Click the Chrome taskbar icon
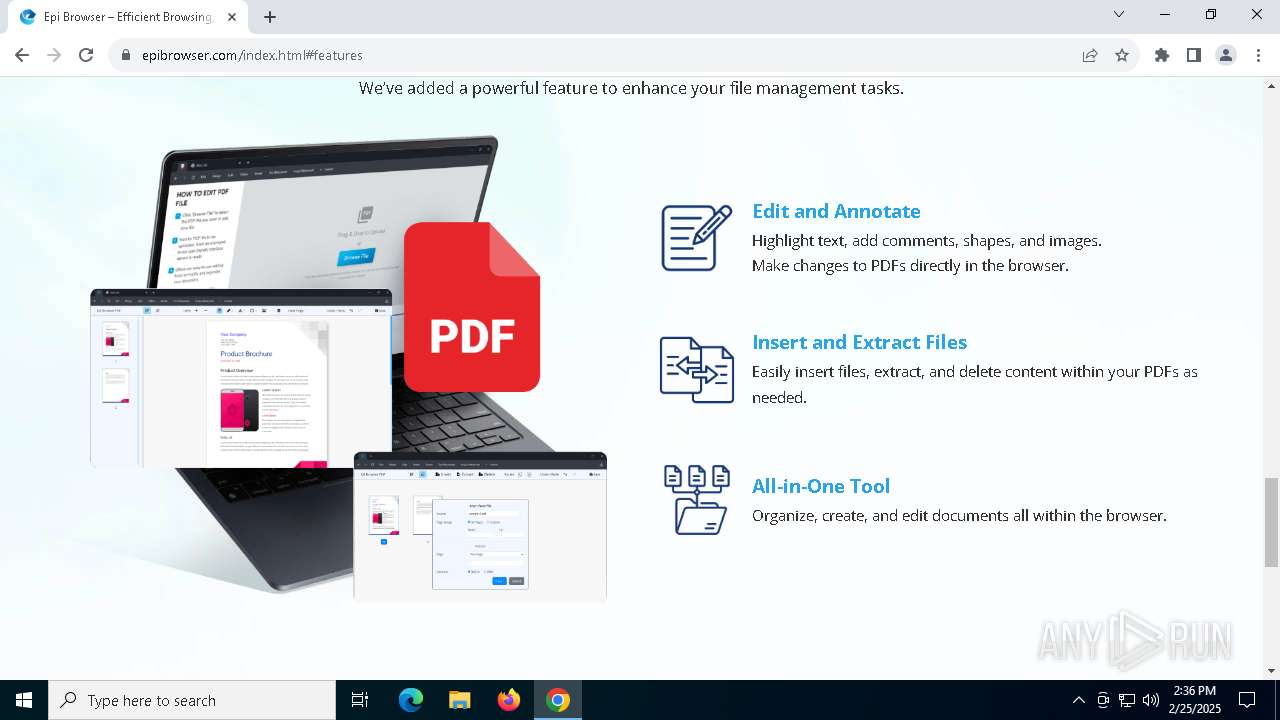The height and width of the screenshot is (720, 1280). coord(558,700)
